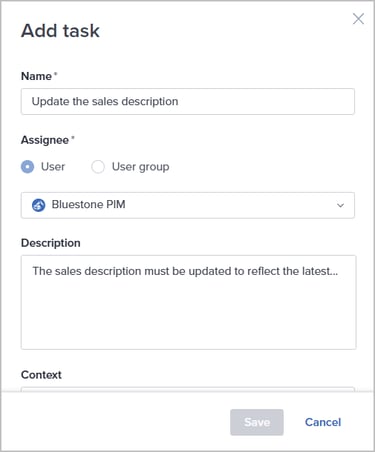
Task: Click the Context label
Action: pos(41,375)
